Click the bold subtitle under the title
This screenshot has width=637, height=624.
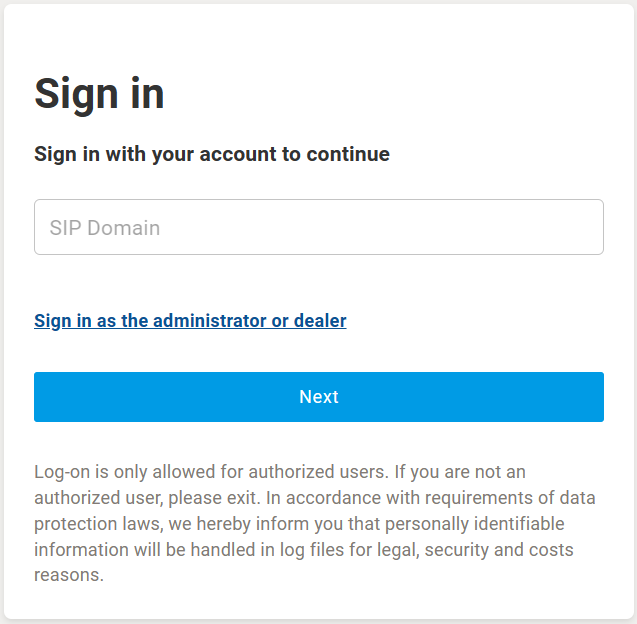coord(212,154)
